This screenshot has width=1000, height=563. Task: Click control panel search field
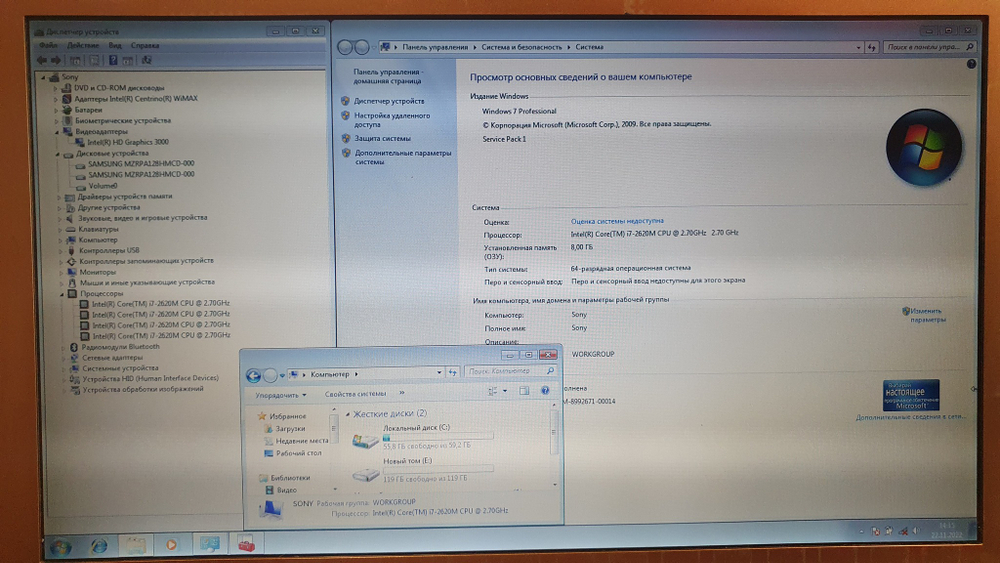(x=930, y=47)
